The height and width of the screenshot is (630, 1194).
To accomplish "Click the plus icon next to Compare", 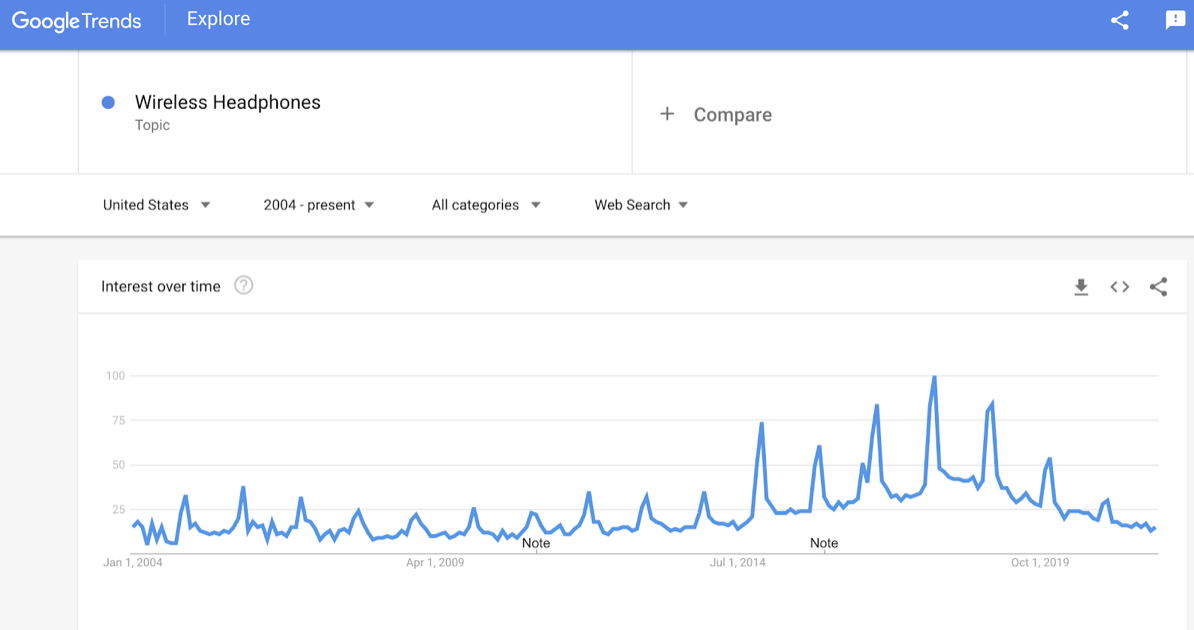I will tap(667, 114).
